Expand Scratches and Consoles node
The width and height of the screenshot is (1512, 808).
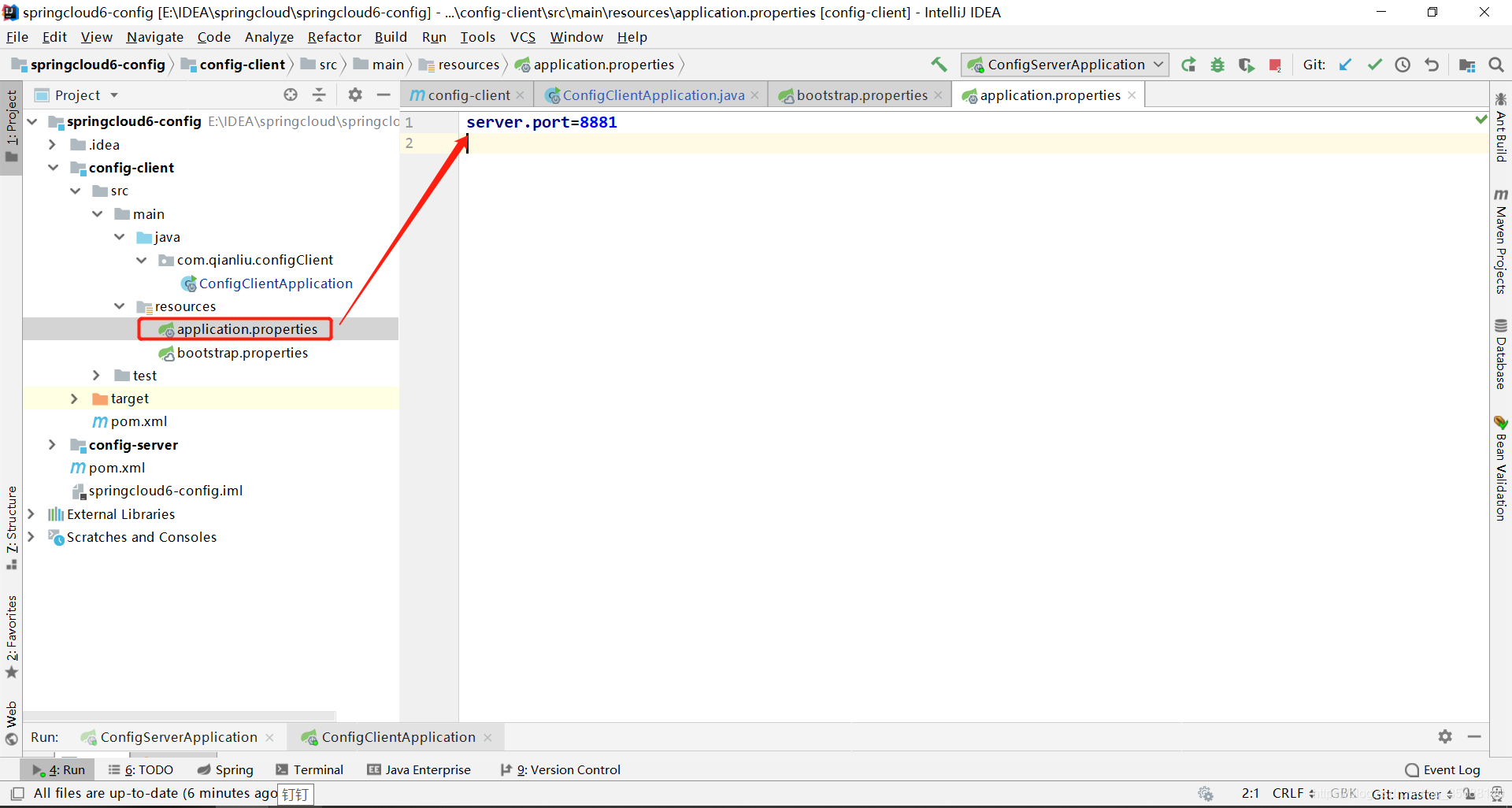point(31,536)
